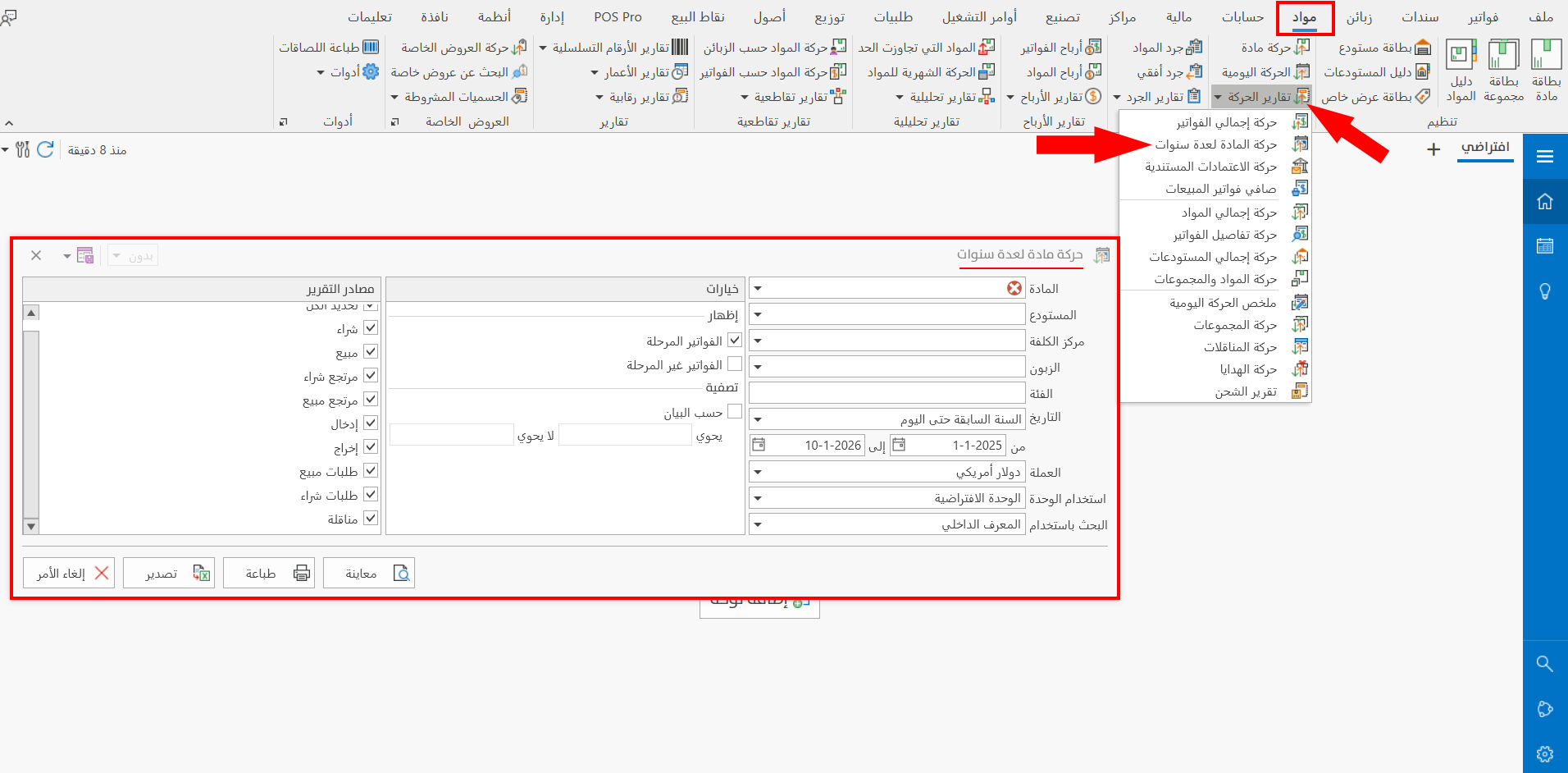This screenshot has height=773, width=1568.
Task: Click the refresh icon near منذ 8 دقيقة
Action: point(46,149)
